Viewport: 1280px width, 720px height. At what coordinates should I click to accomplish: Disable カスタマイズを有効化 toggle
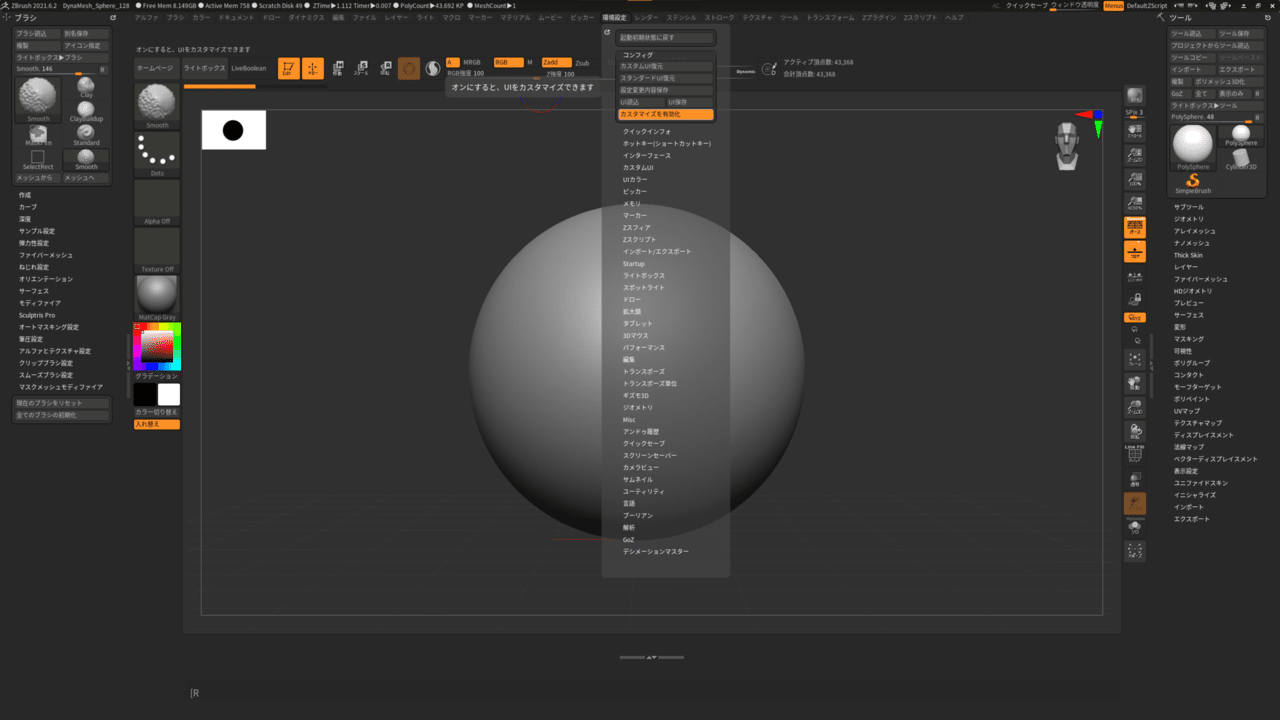tap(665, 114)
